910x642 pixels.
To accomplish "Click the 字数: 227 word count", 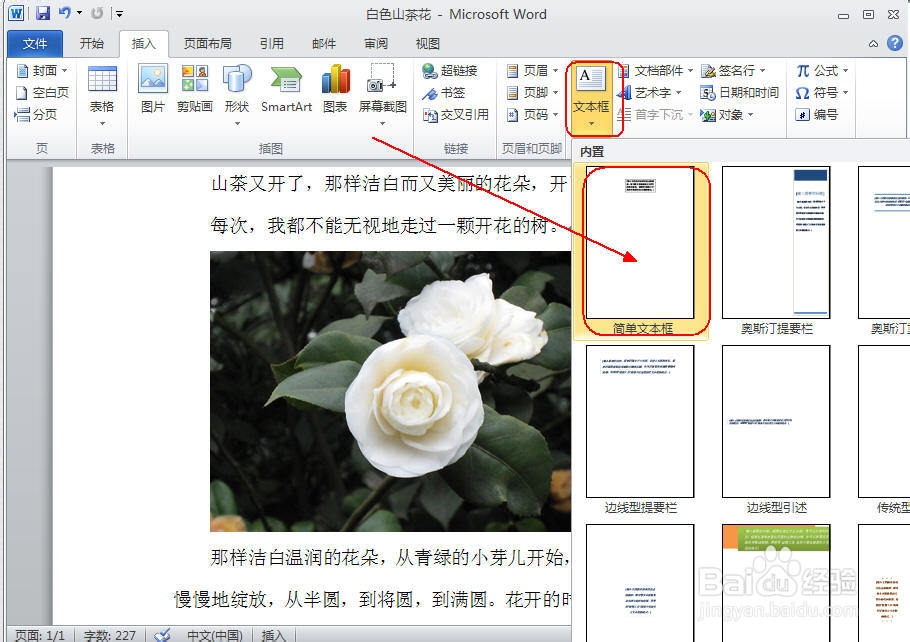I will click(110, 635).
